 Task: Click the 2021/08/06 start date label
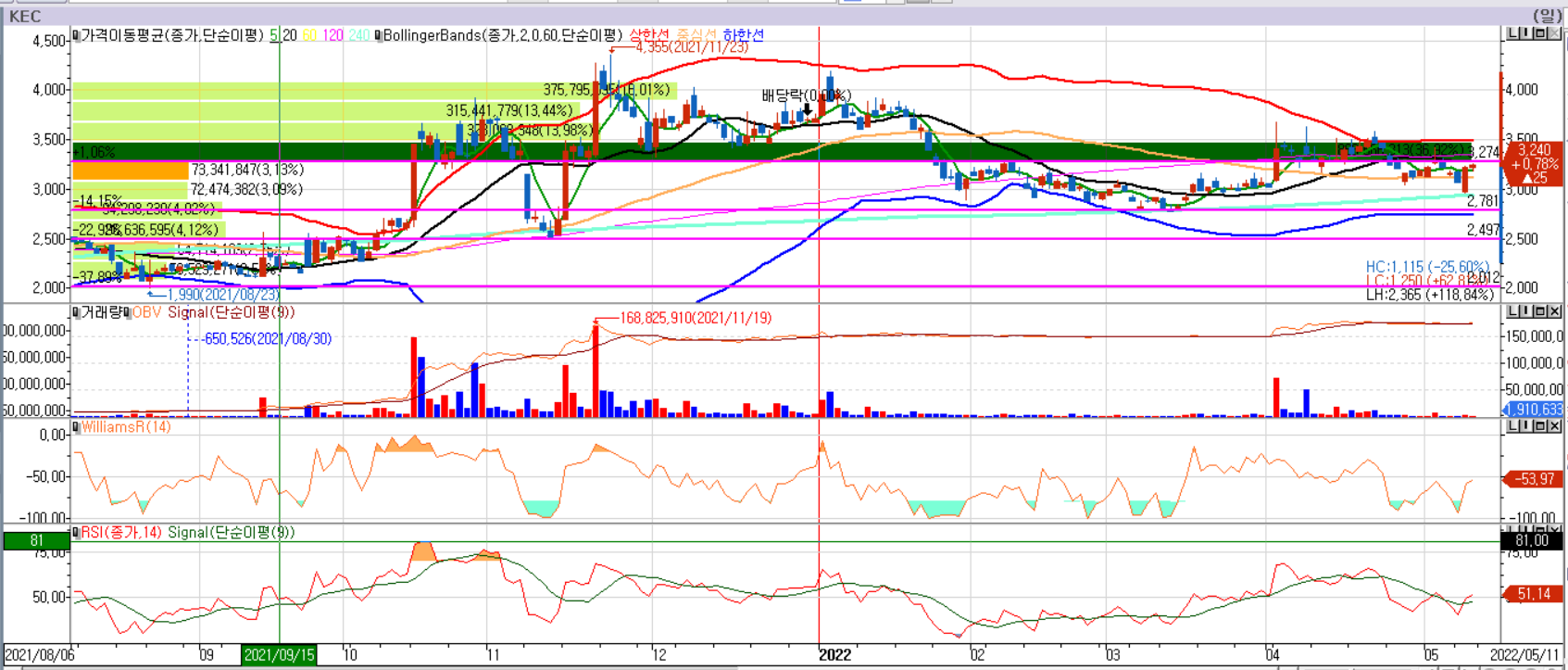(39, 655)
